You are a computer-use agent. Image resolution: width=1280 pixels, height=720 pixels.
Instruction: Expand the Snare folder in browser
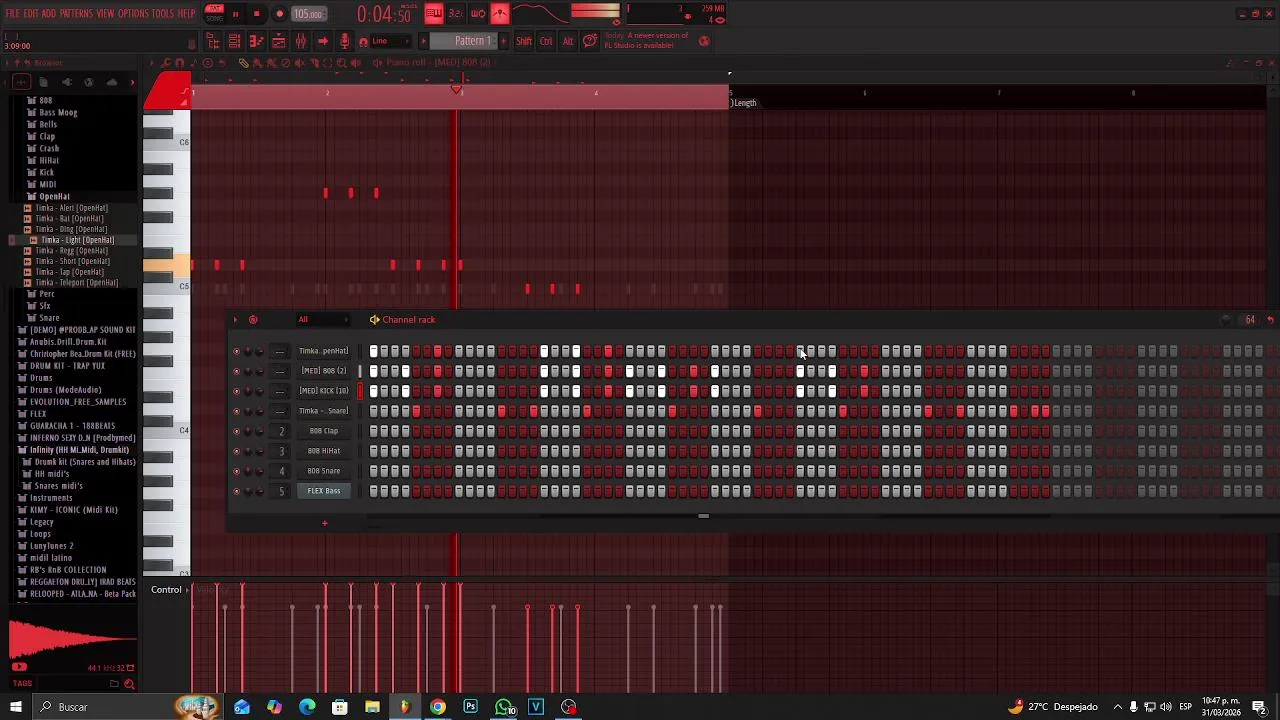click(49, 317)
